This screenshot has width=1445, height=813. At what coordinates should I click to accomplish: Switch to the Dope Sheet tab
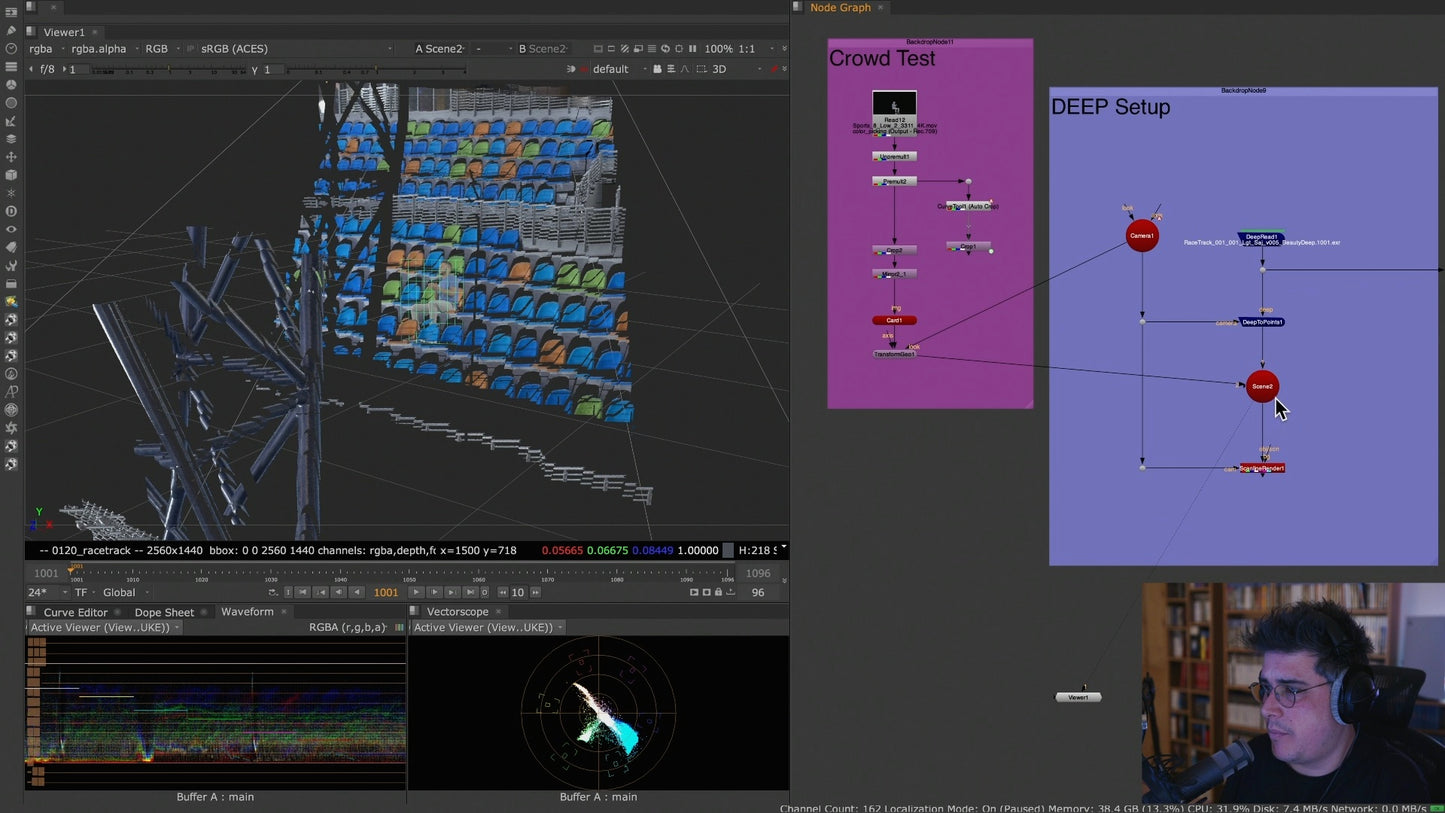(164, 612)
